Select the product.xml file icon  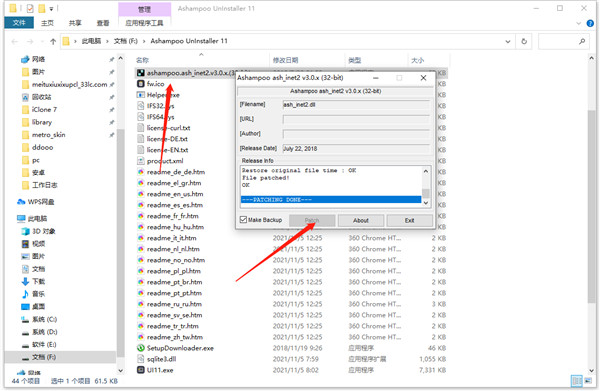click(x=141, y=161)
